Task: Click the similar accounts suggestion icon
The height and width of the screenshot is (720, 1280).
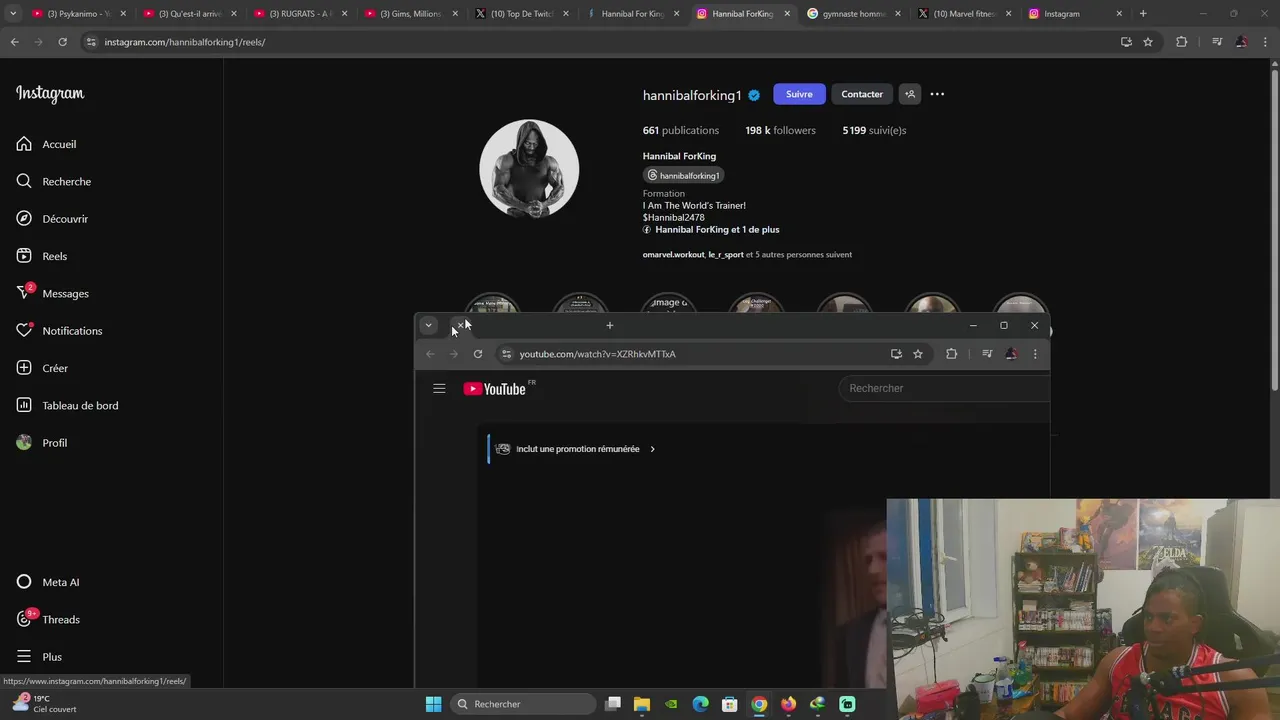Action: pyautogui.click(x=910, y=94)
